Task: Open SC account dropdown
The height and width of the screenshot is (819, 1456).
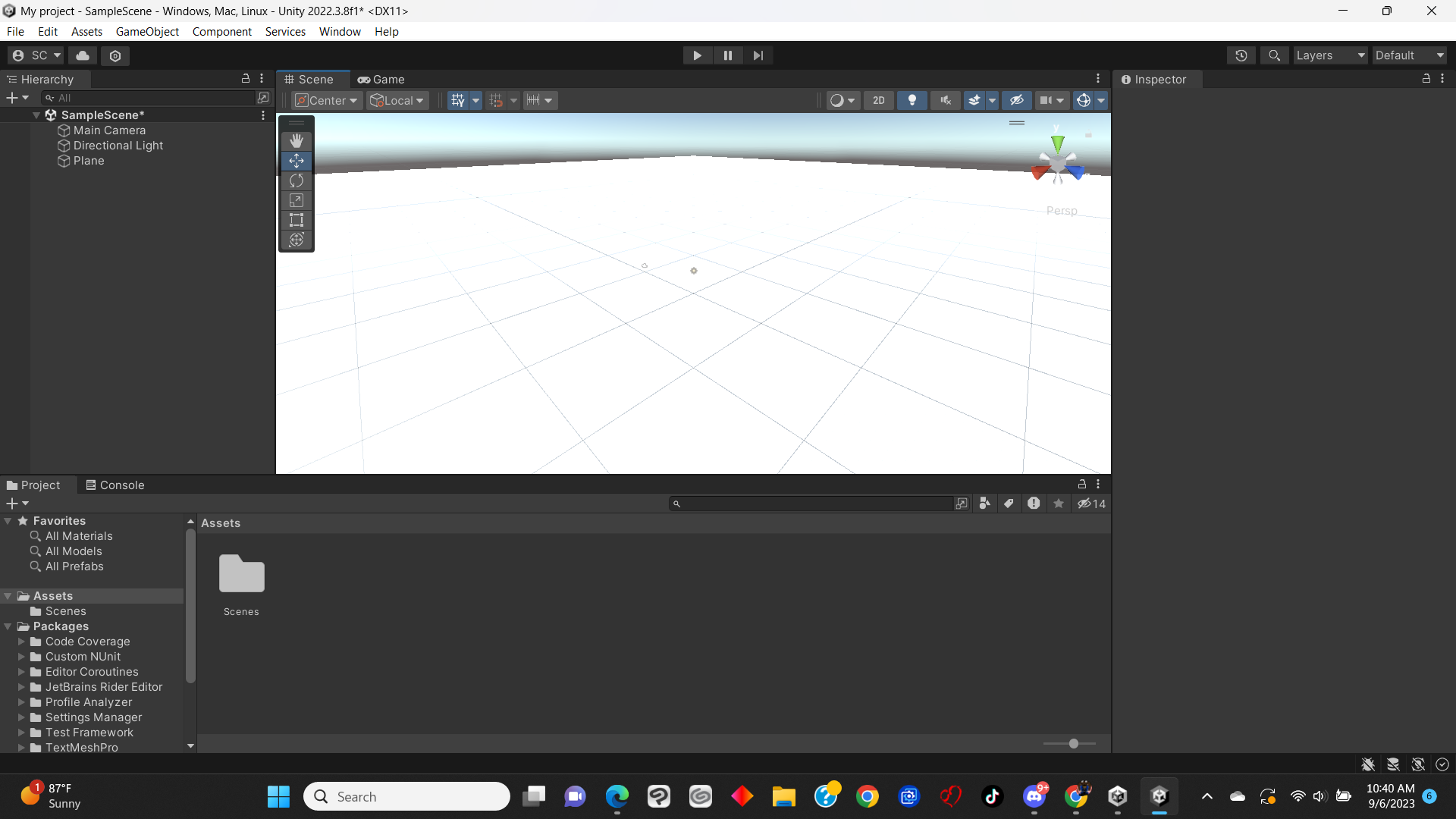Action: coord(36,55)
